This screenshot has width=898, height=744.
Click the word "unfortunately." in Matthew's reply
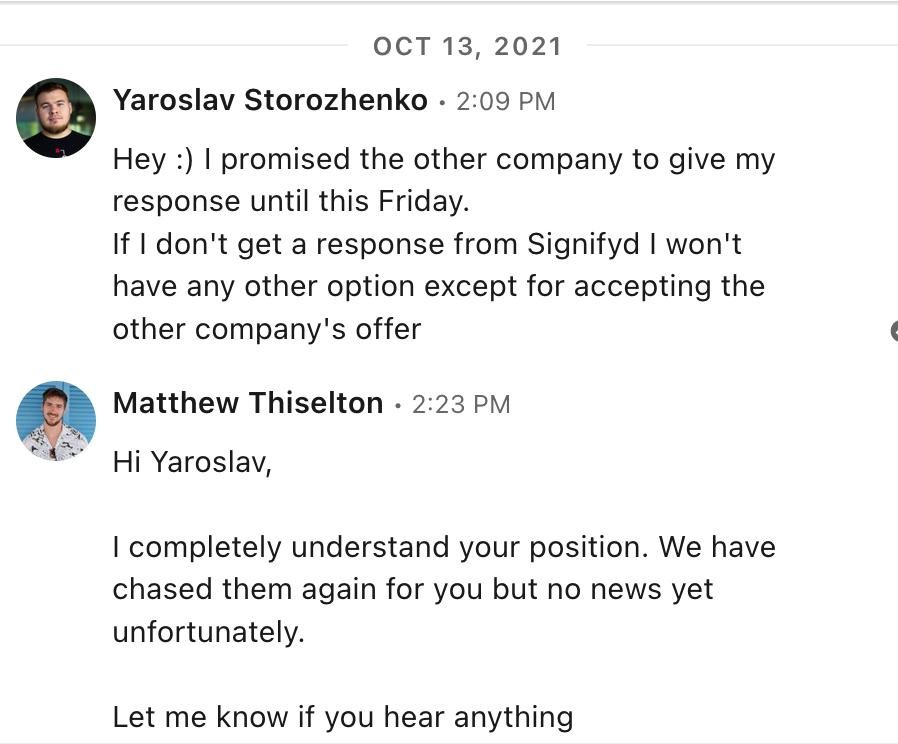[x=208, y=632]
